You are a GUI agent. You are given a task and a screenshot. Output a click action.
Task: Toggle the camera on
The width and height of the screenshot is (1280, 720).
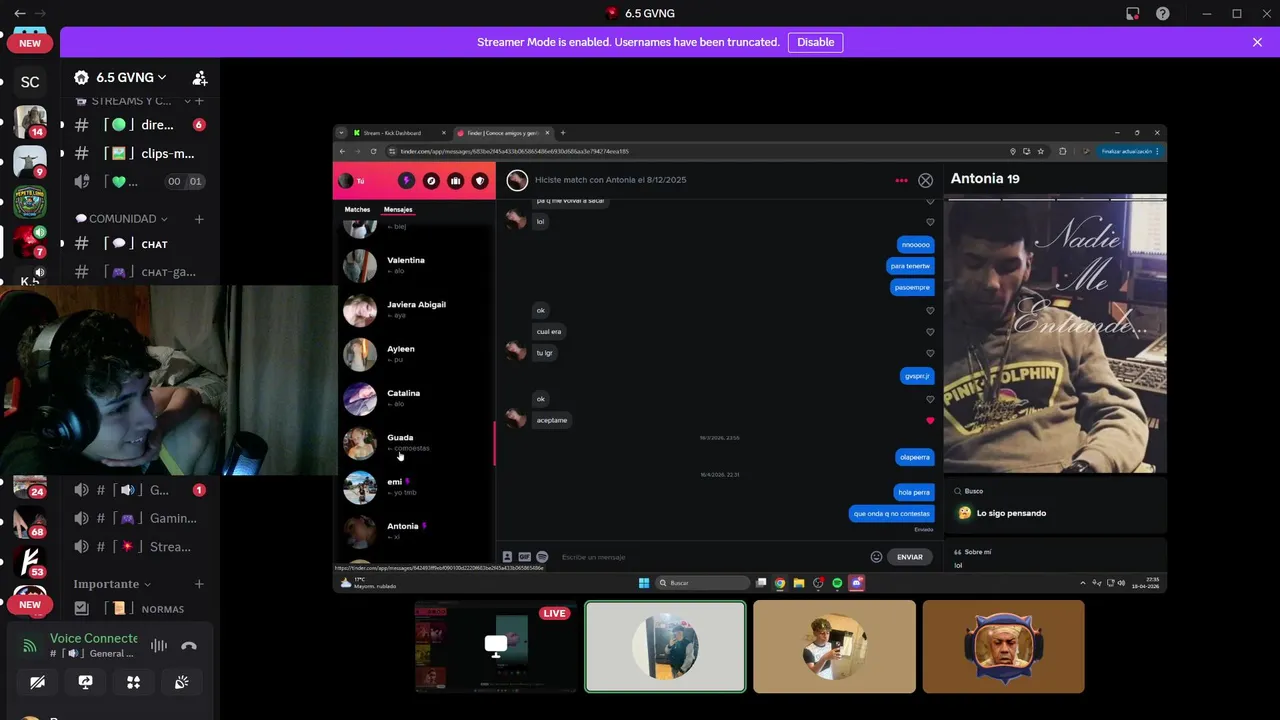coord(37,682)
